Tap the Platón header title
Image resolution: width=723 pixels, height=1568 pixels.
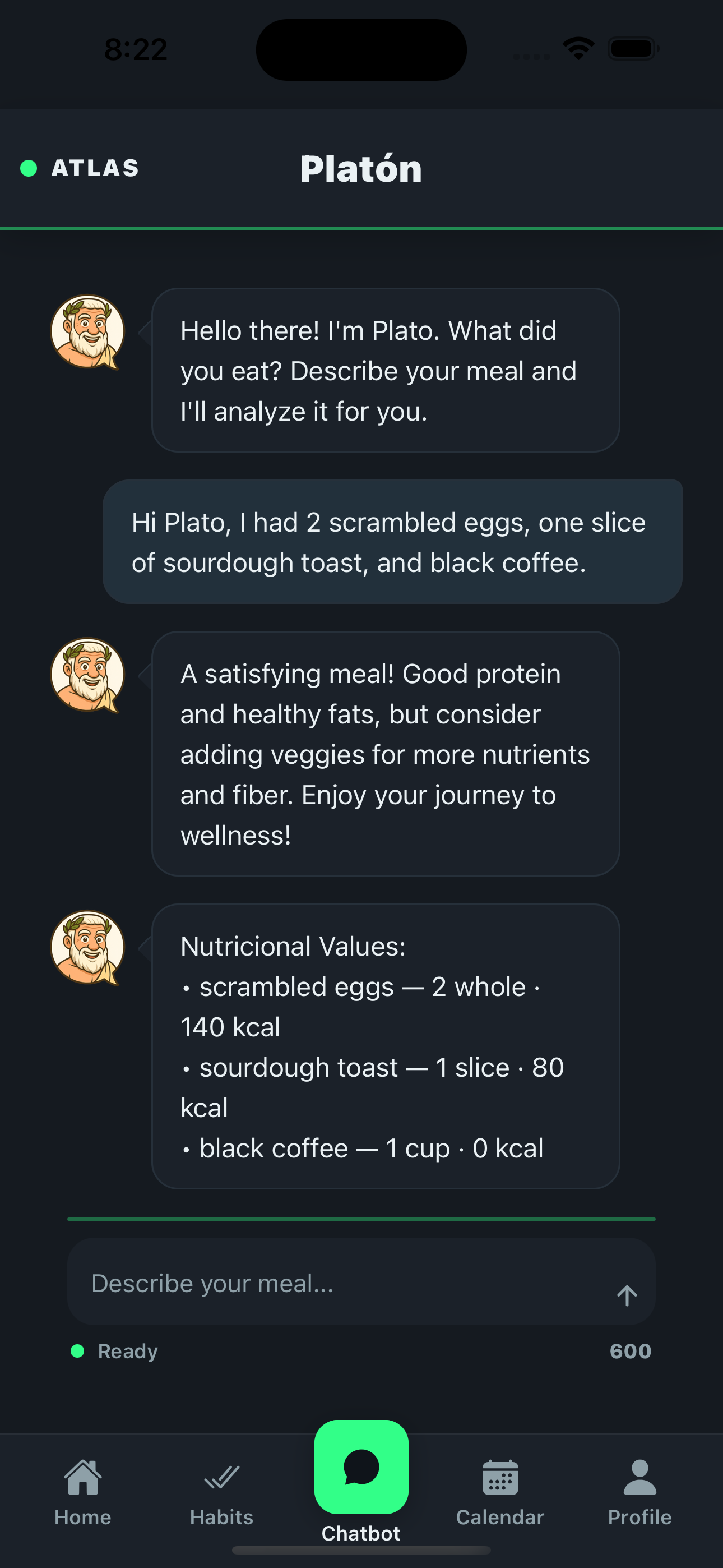pos(361,169)
